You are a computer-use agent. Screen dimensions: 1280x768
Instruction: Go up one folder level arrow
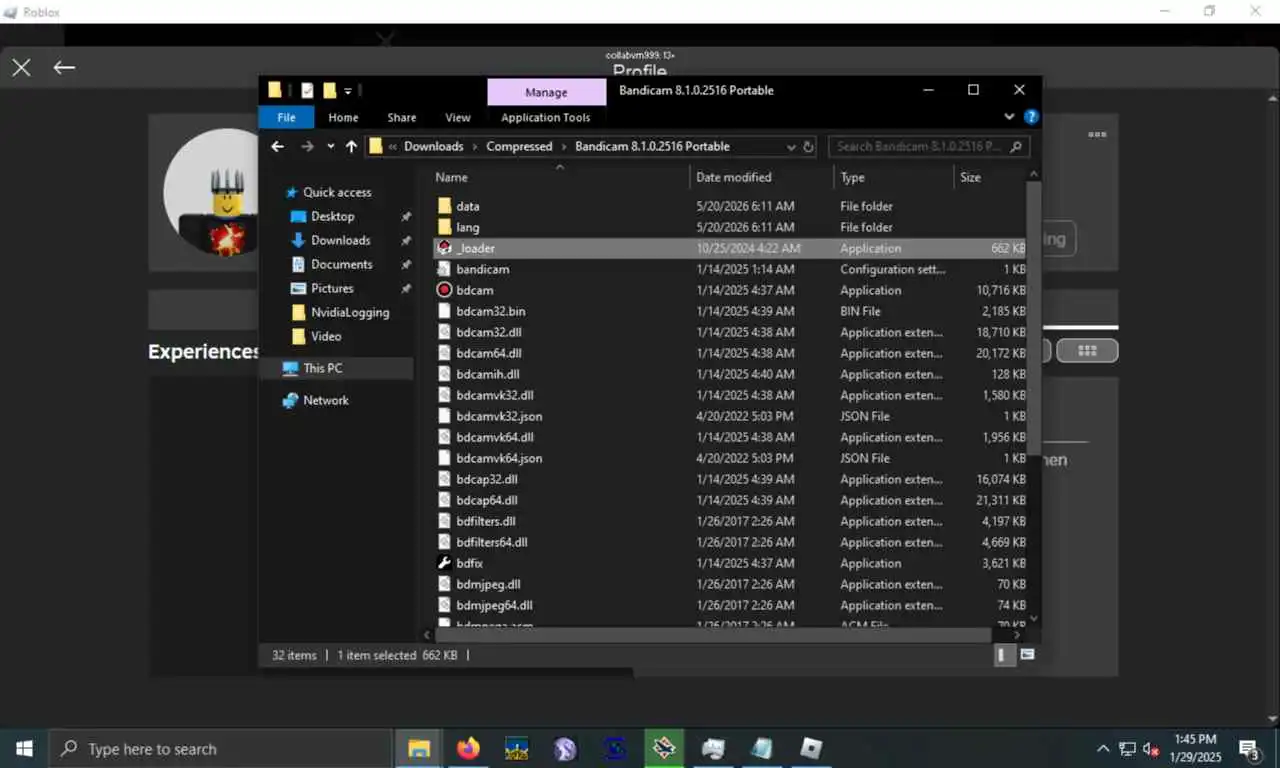tap(351, 146)
